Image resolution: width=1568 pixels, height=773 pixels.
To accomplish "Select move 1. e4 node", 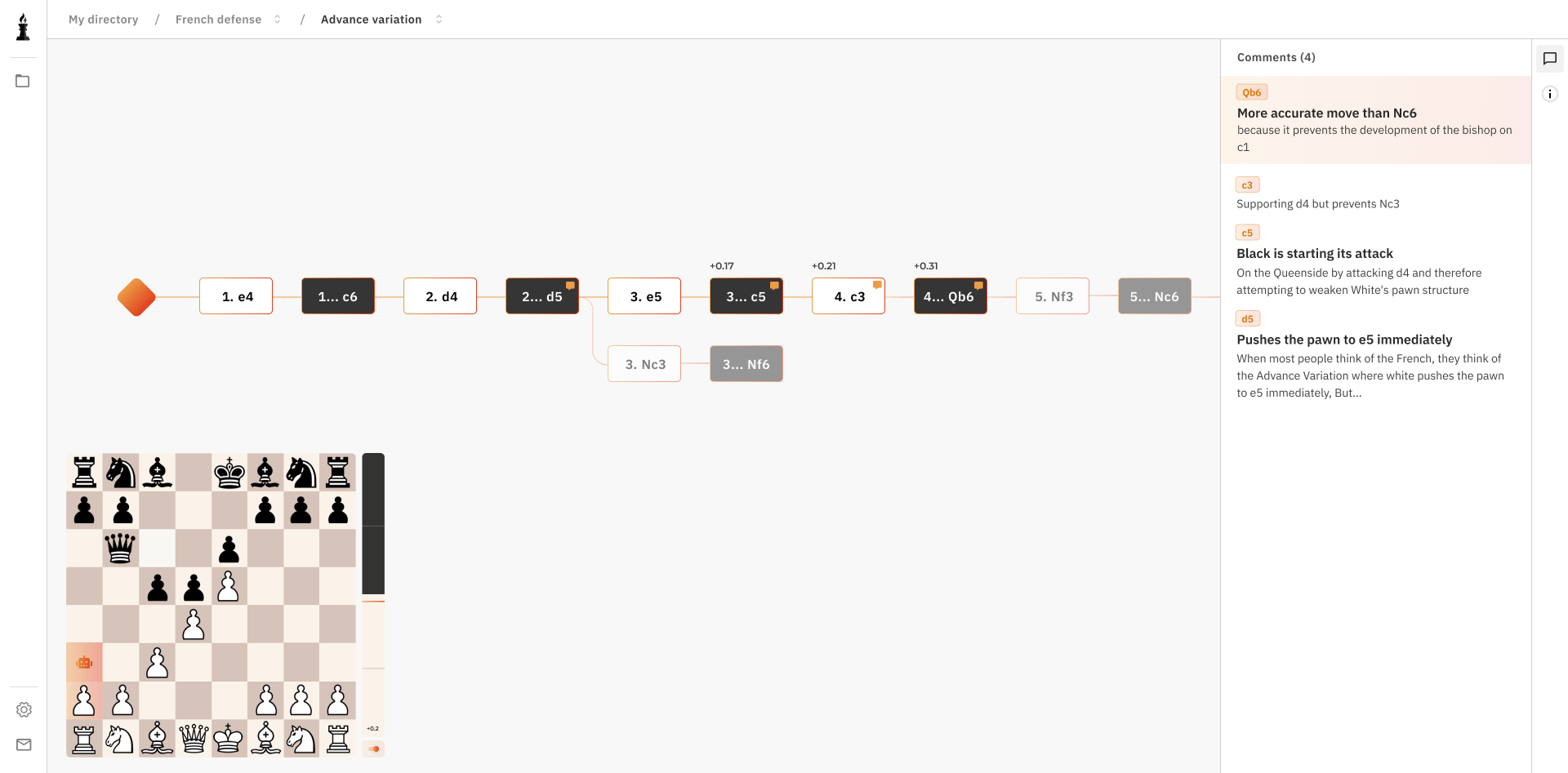I will click(236, 296).
